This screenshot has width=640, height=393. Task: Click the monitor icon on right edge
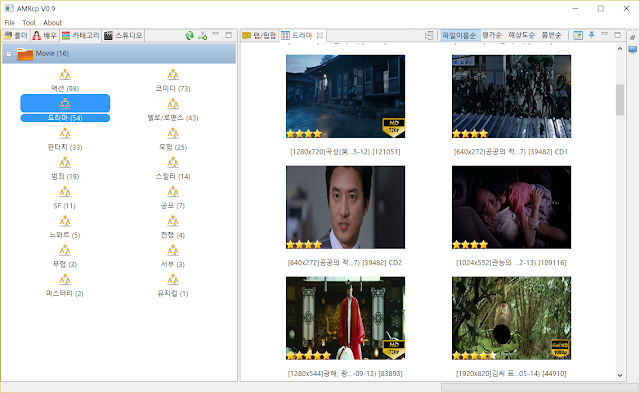coord(633,50)
